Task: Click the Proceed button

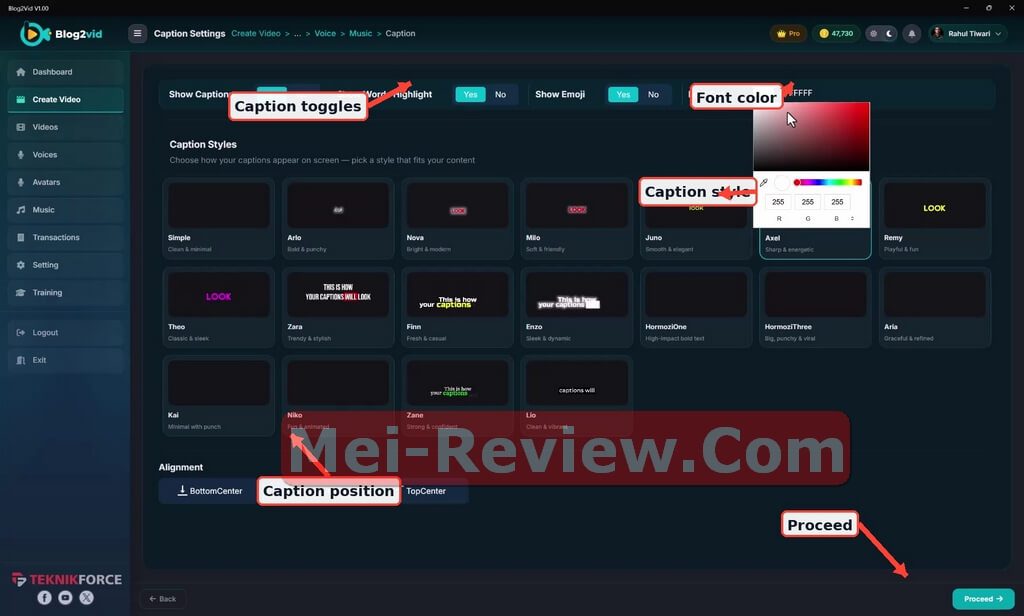Action: [983, 598]
